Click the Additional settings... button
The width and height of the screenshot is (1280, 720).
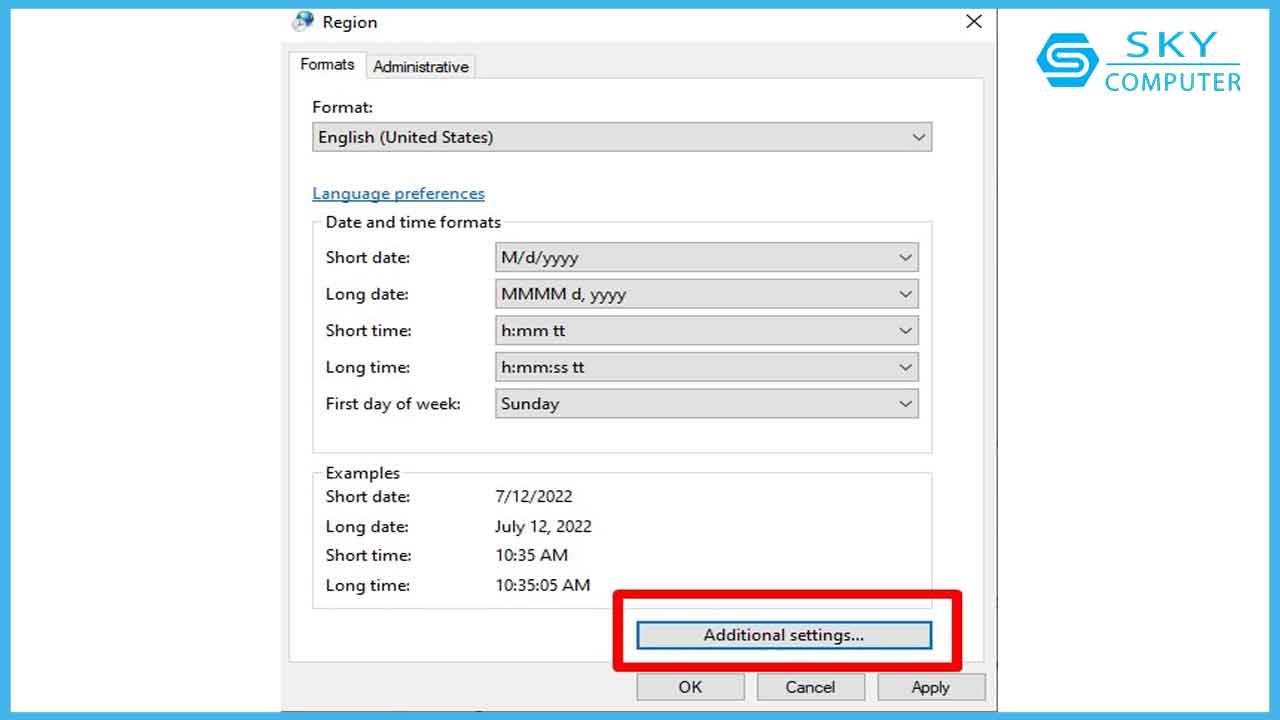coord(784,635)
